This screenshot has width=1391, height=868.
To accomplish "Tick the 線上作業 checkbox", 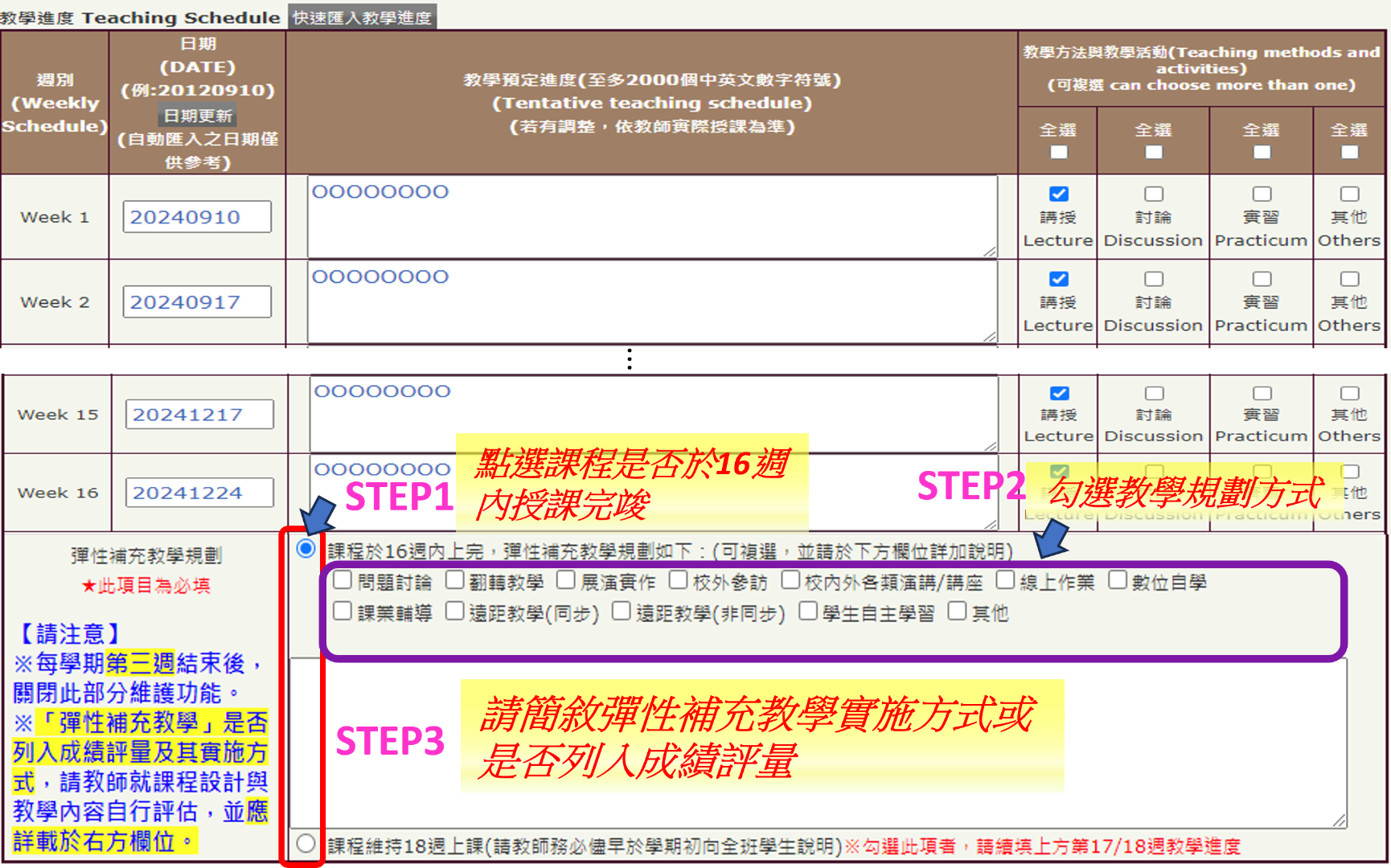I will tap(1005, 580).
